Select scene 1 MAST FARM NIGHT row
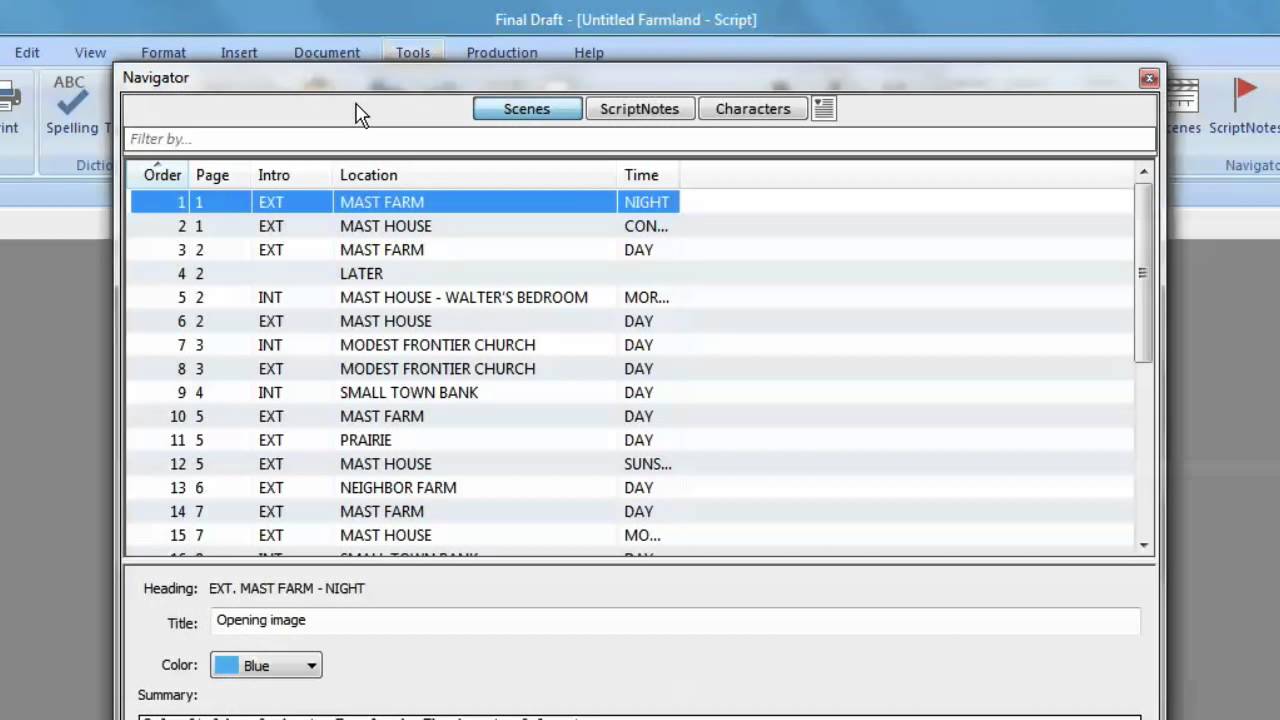This screenshot has width=1280, height=720. tap(405, 202)
